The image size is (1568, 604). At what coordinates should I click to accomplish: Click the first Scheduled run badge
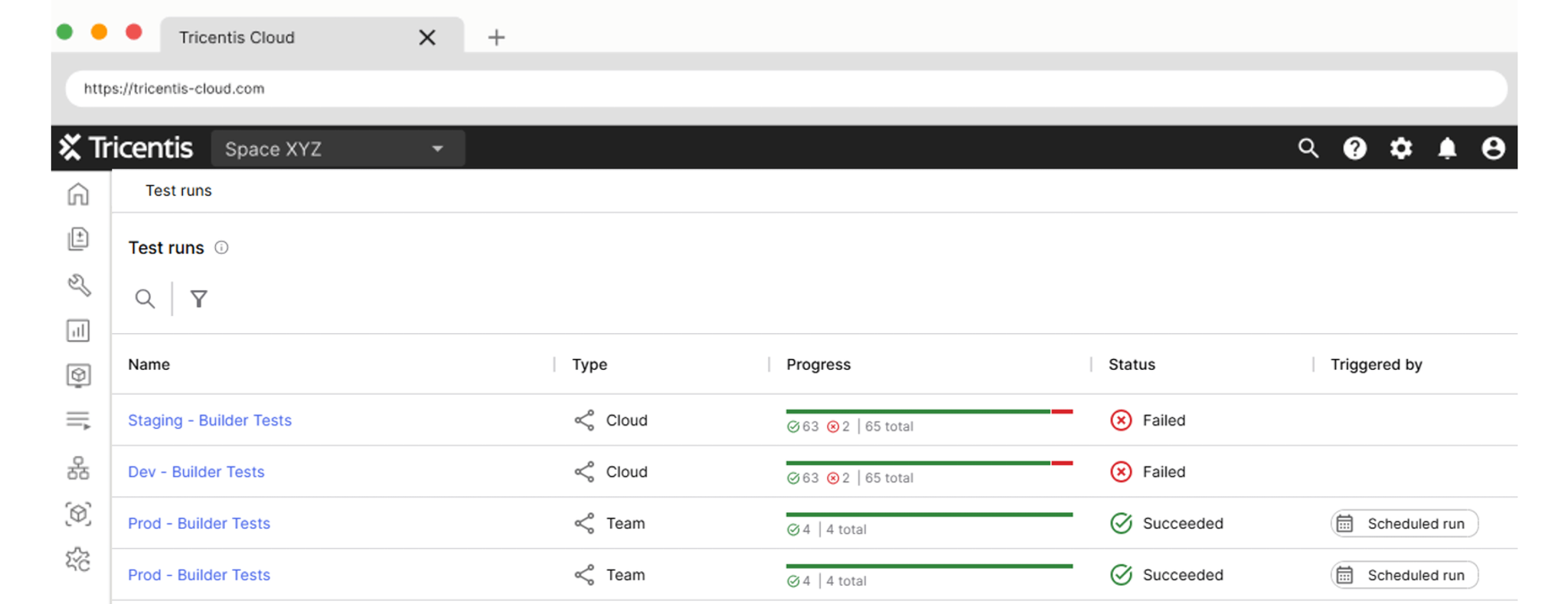point(1403,524)
